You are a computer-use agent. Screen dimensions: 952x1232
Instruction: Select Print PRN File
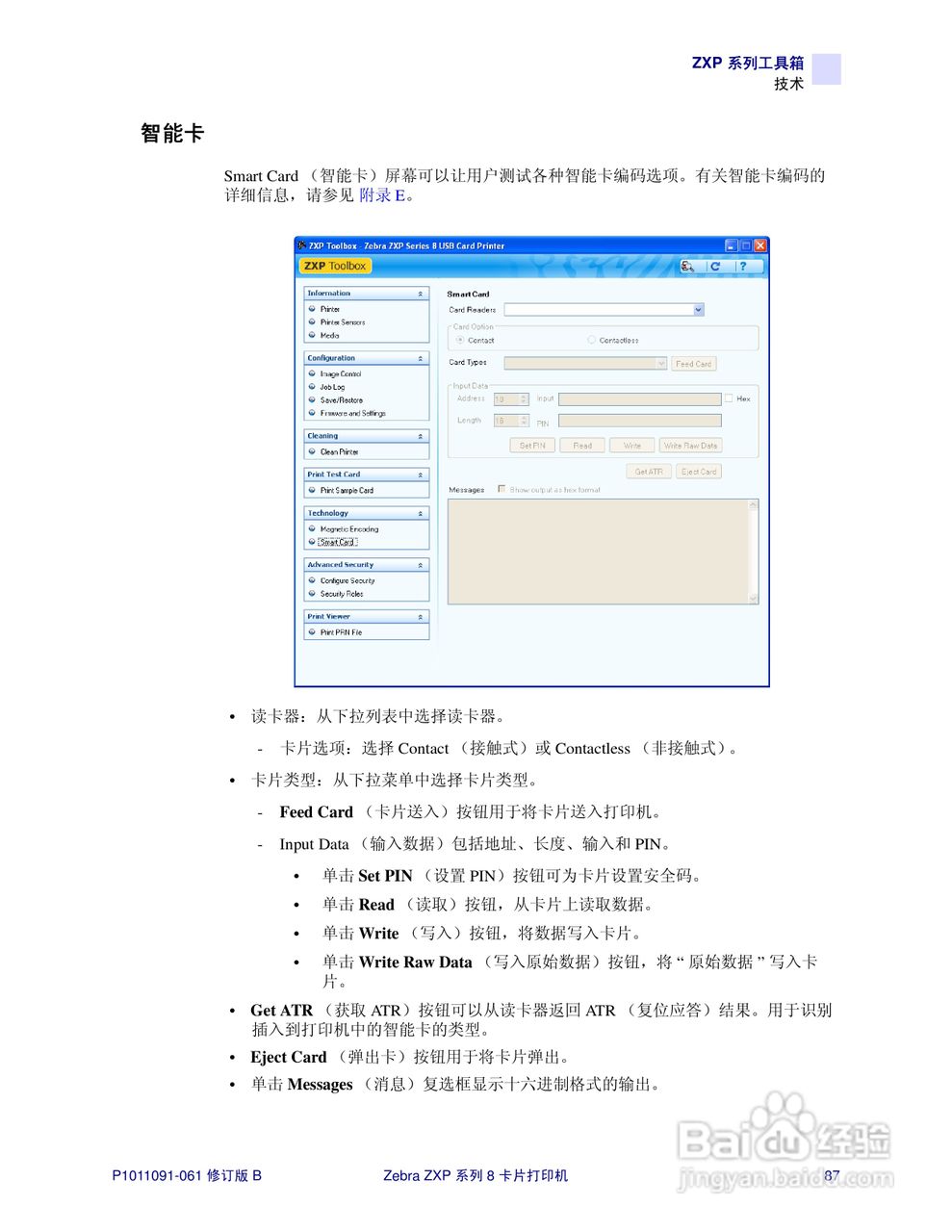(x=341, y=632)
